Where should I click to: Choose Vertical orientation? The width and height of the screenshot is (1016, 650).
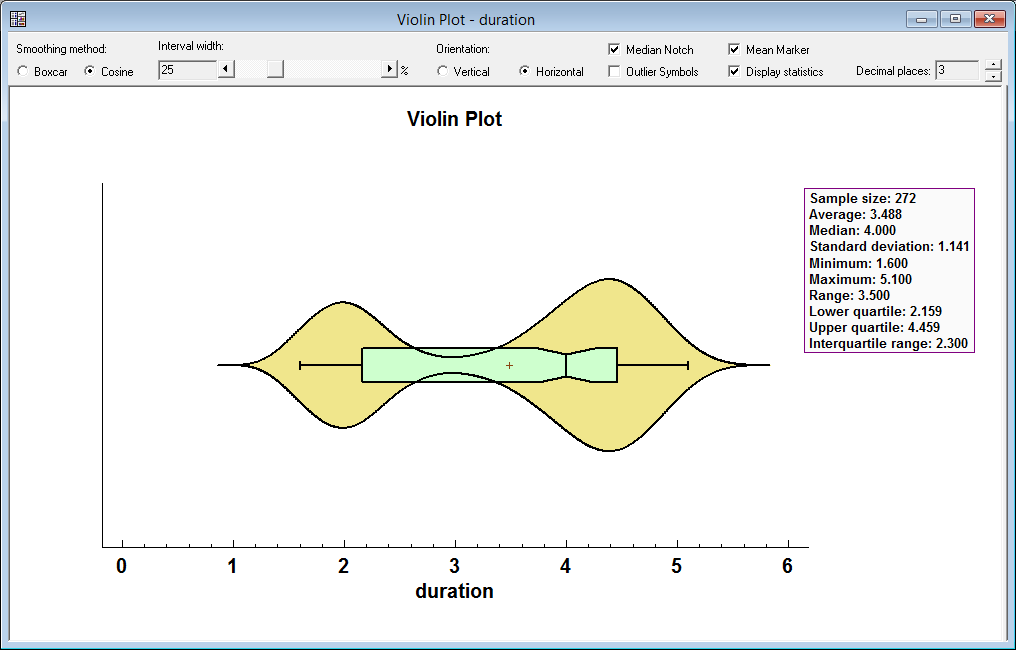[x=442, y=70]
